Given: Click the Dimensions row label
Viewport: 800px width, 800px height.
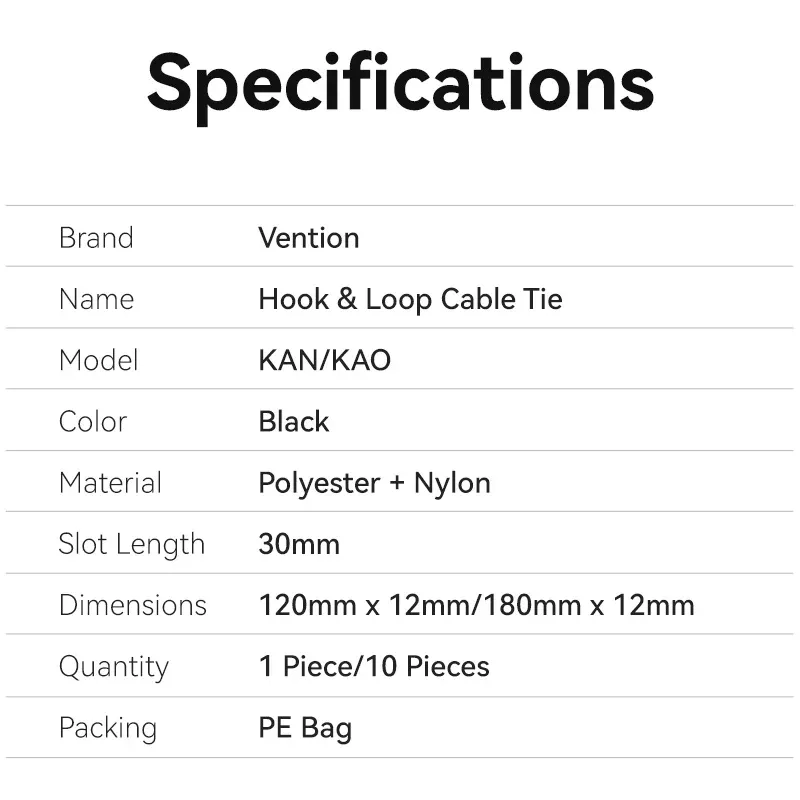Looking at the screenshot, I should click(x=133, y=605).
